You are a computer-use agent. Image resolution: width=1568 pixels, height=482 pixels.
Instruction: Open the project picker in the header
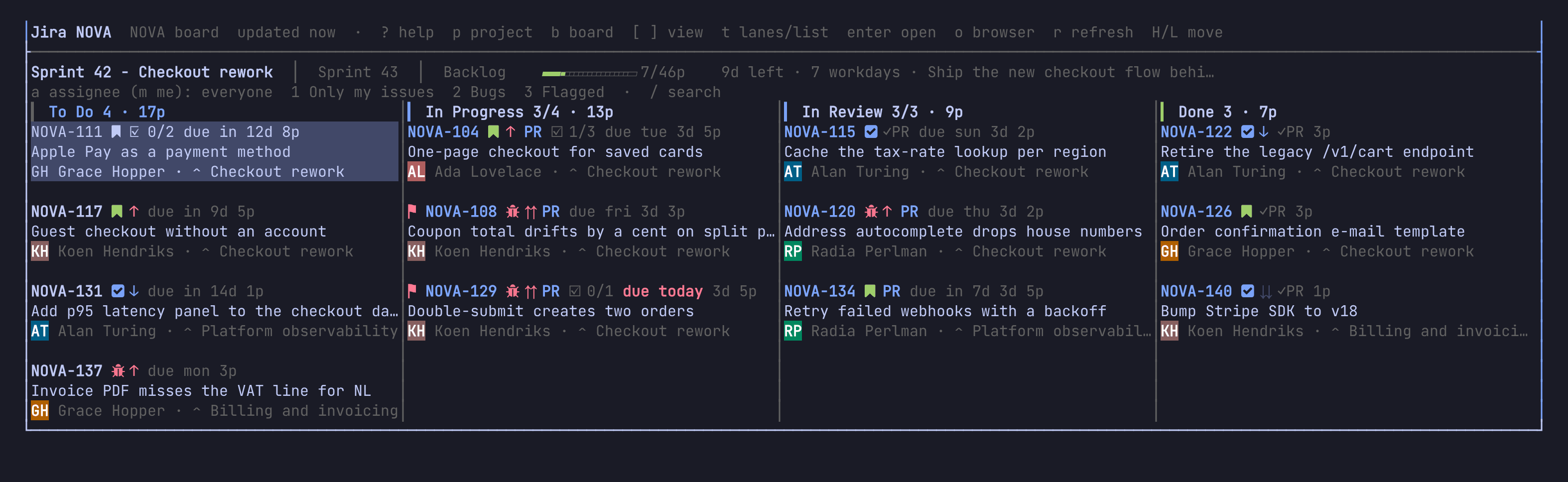point(492,33)
